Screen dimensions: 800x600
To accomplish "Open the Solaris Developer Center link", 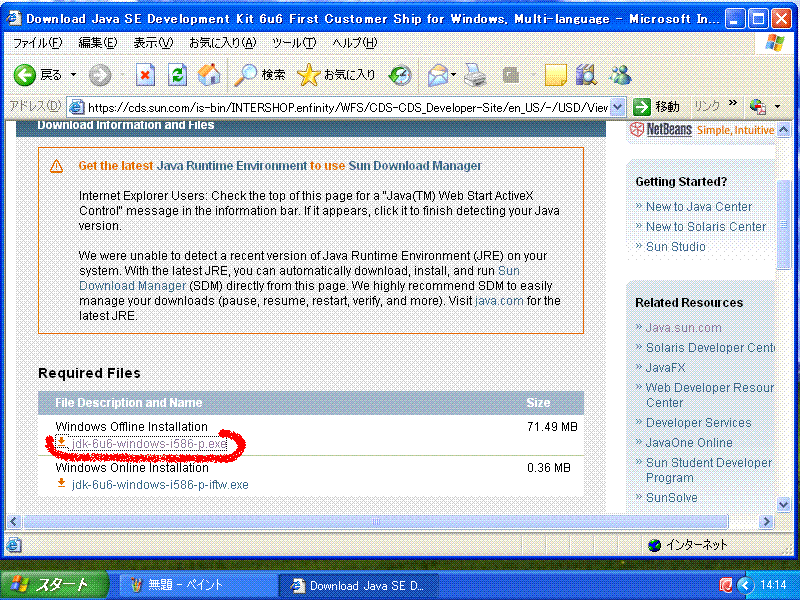I will tap(710, 347).
